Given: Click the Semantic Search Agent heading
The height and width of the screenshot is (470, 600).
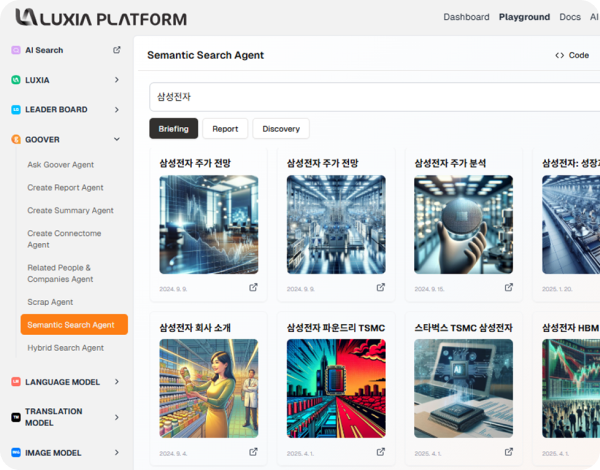Looking at the screenshot, I should pyautogui.click(x=205, y=55).
